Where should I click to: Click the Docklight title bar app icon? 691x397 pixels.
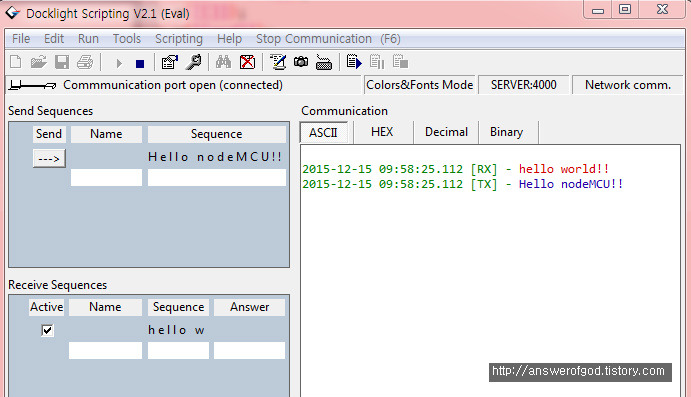12,12
